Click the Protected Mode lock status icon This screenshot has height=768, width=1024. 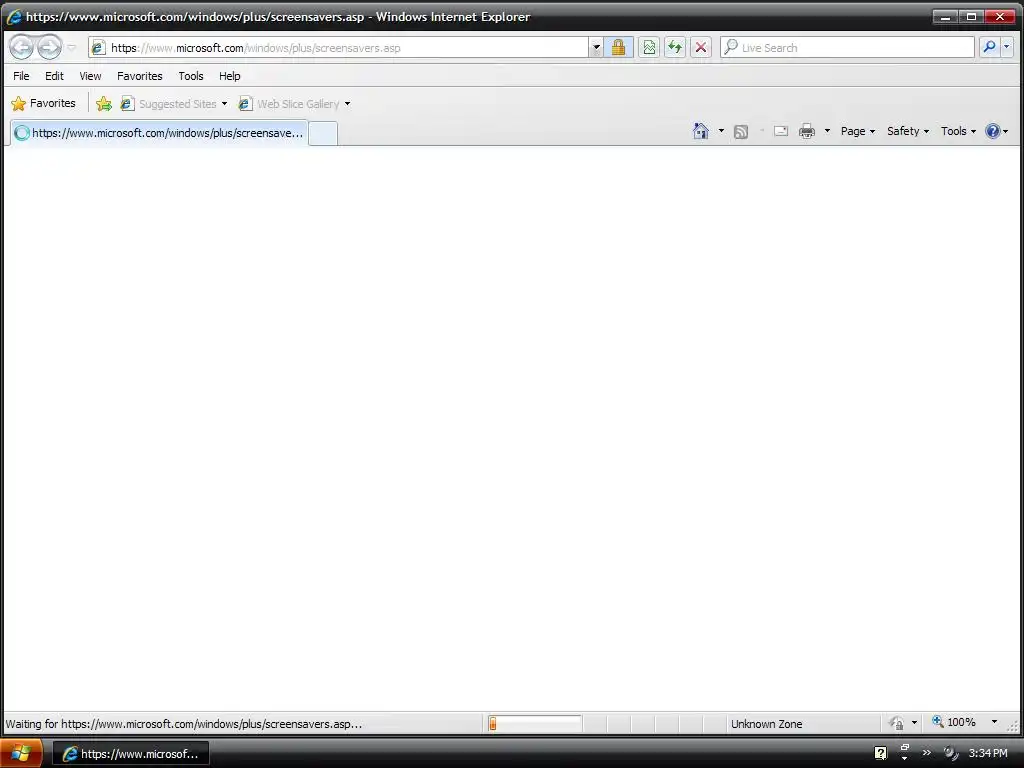pyautogui.click(x=897, y=723)
